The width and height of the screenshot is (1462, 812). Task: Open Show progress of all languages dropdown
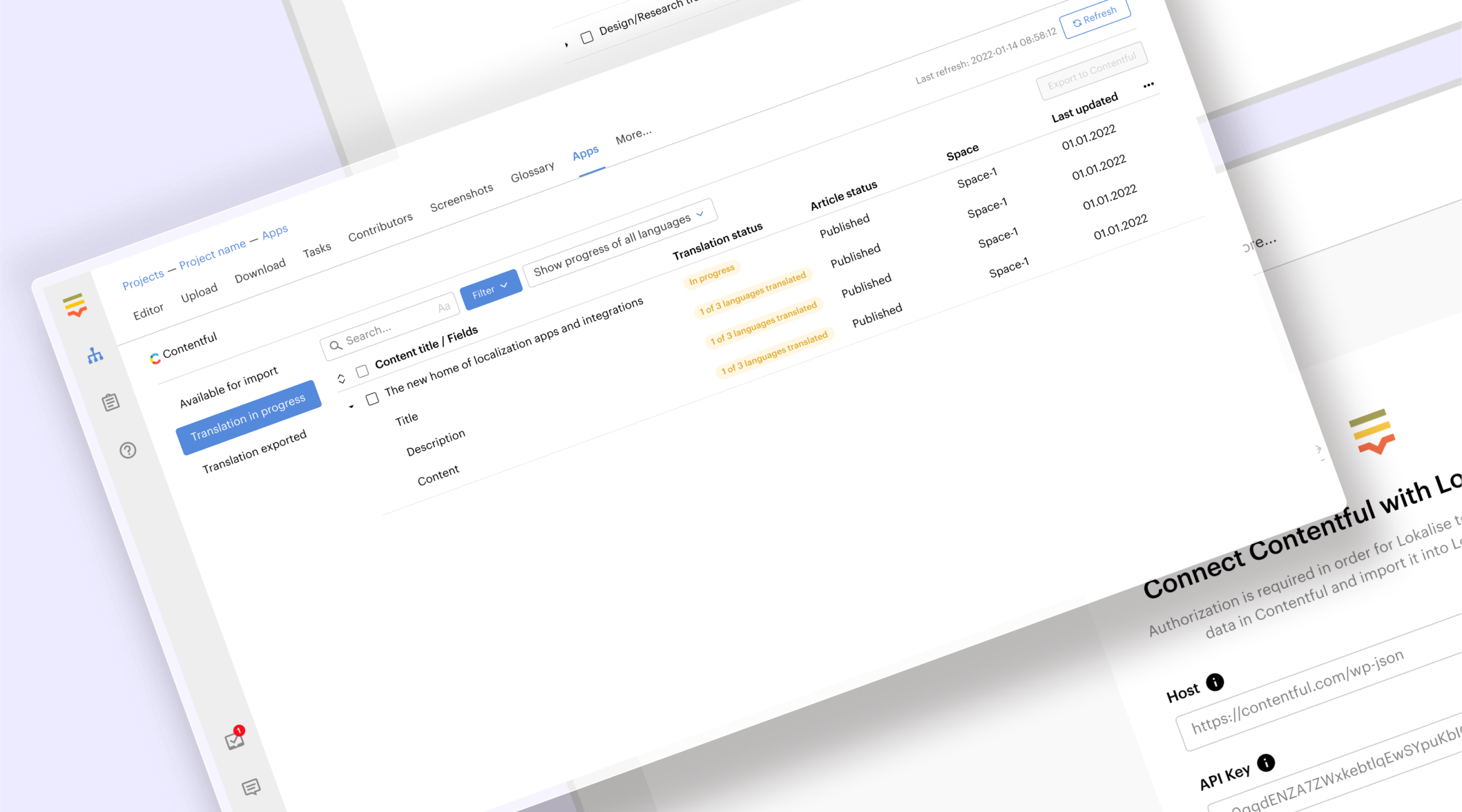[x=619, y=244]
